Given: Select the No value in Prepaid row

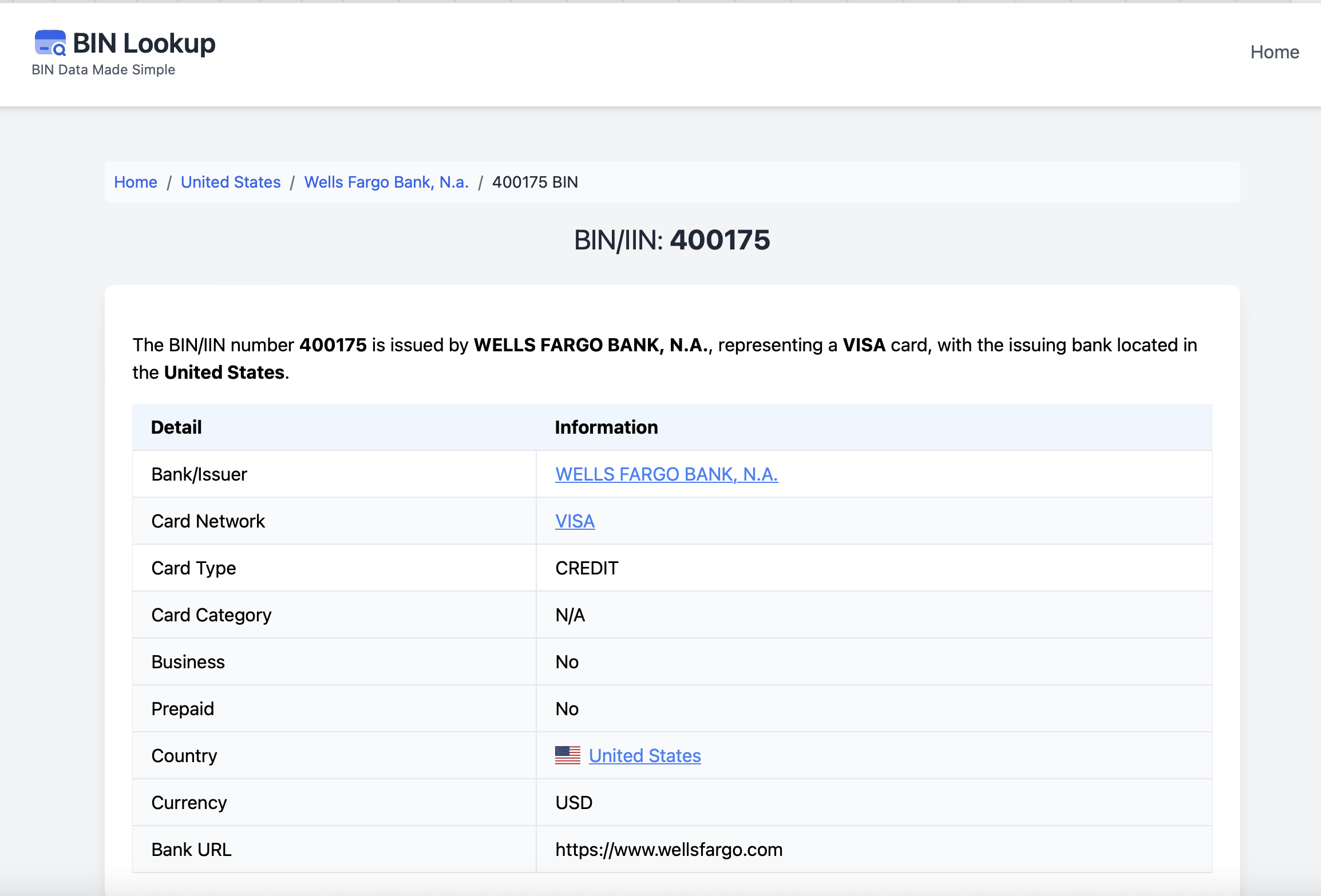Looking at the screenshot, I should pyautogui.click(x=567, y=709).
